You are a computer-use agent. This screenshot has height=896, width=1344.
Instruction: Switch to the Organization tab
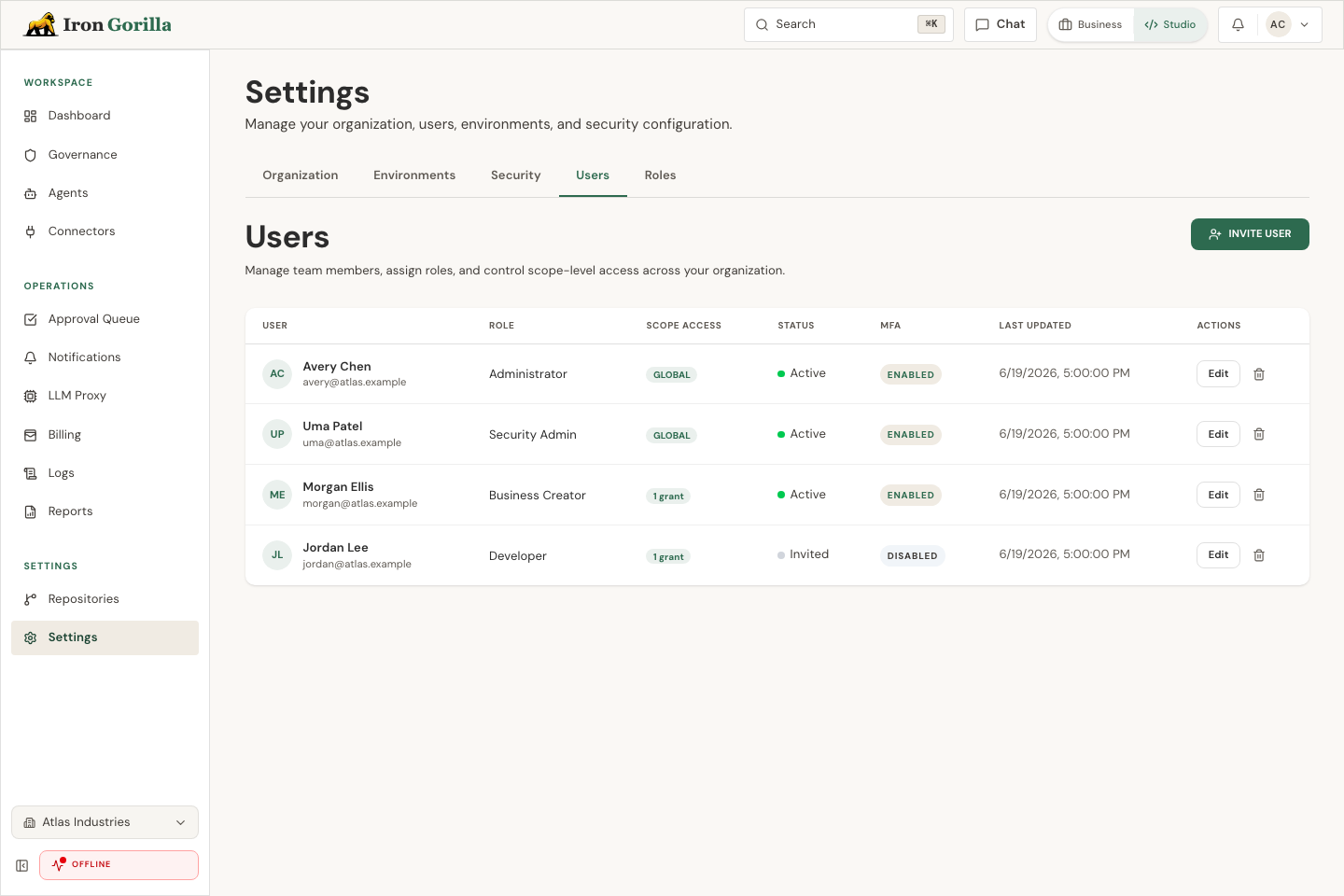(x=301, y=175)
